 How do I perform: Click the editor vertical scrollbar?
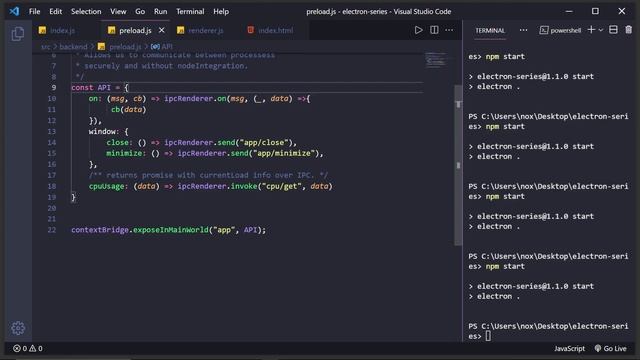pos(458,165)
